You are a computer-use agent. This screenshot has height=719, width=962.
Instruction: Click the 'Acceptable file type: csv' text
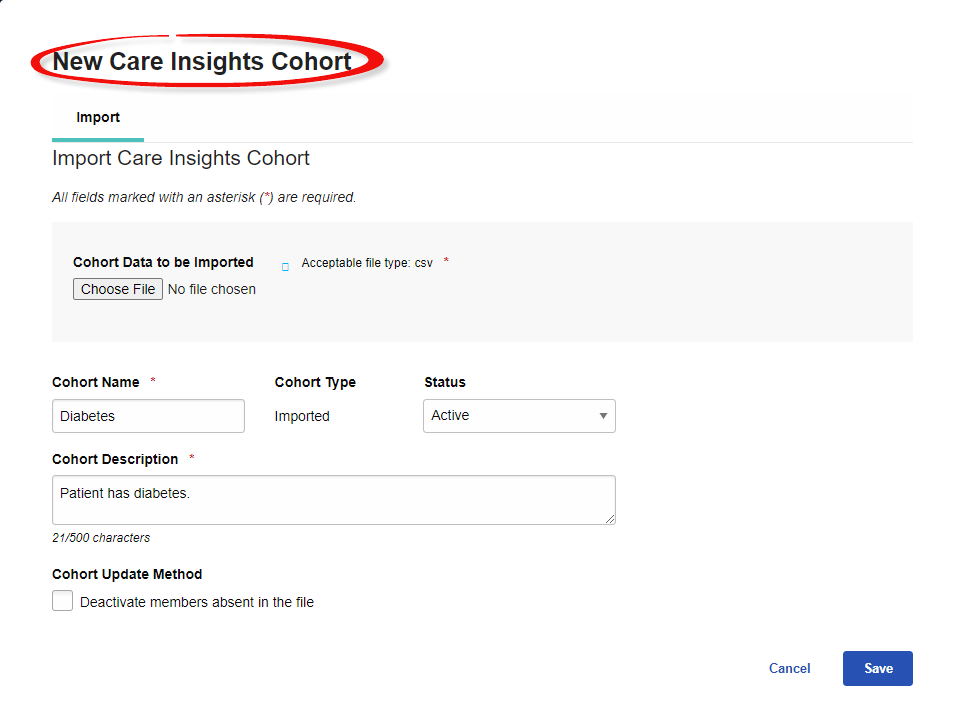pos(367,263)
